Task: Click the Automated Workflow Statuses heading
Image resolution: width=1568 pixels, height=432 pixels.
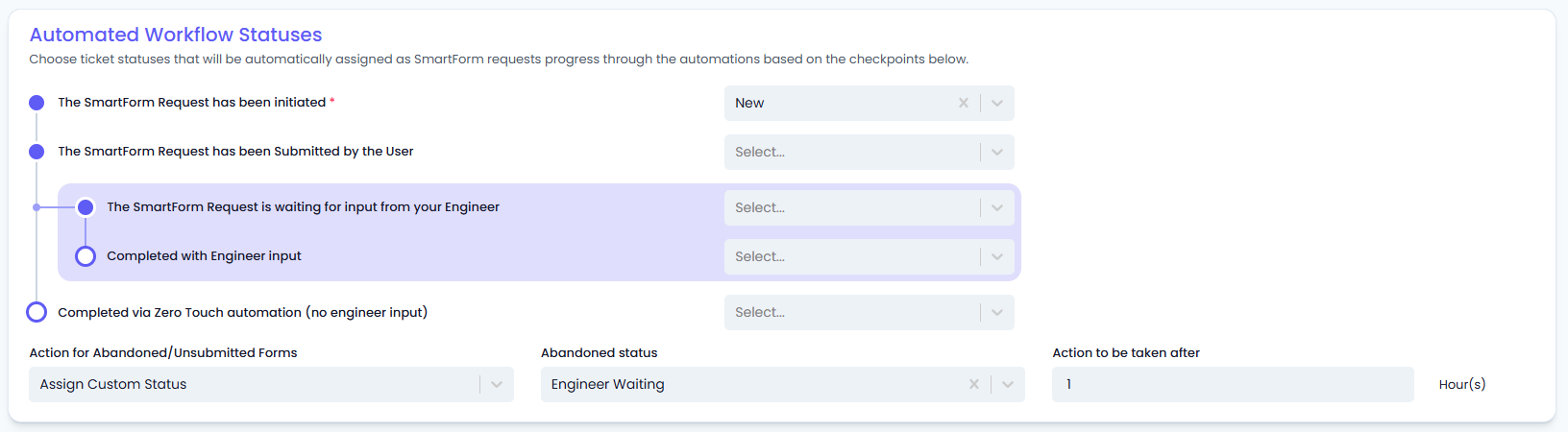Action: pyautogui.click(x=176, y=35)
